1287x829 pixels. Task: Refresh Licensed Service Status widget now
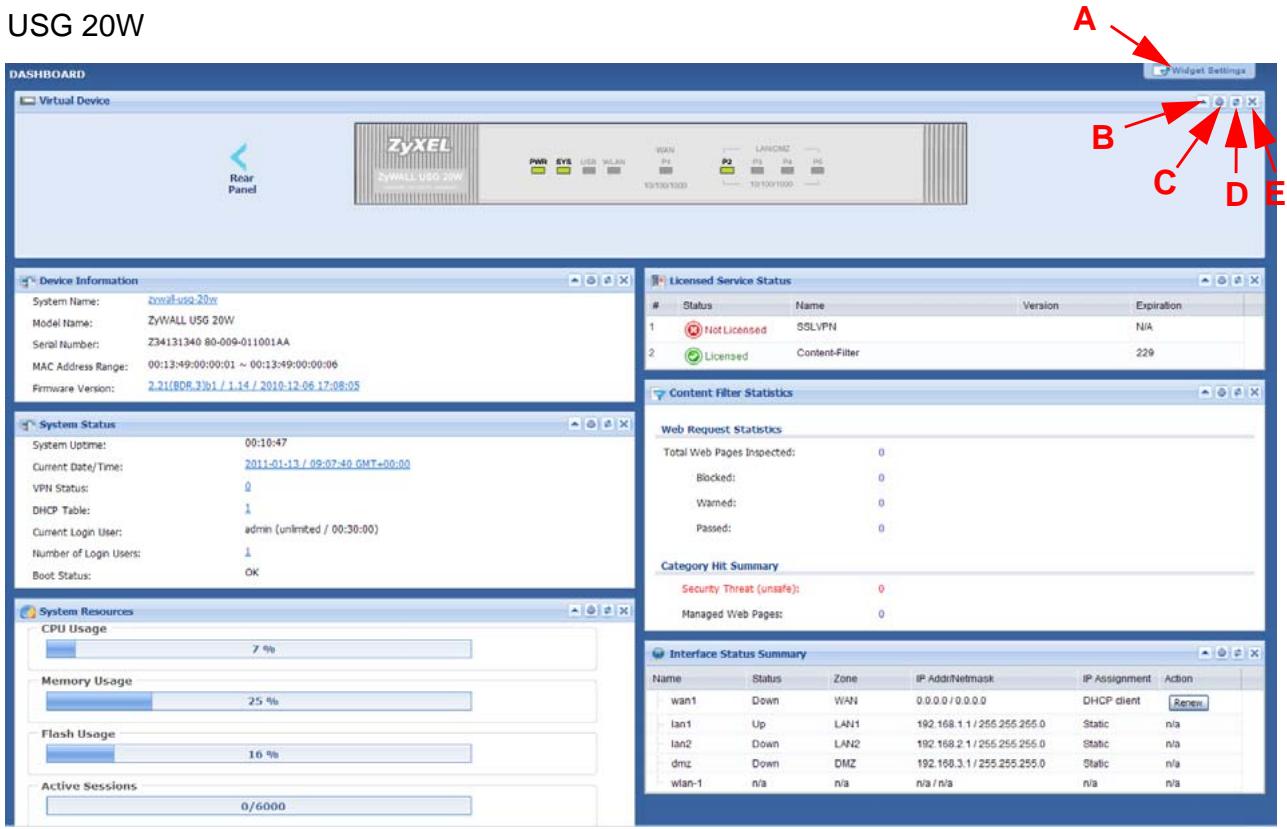(1238, 281)
